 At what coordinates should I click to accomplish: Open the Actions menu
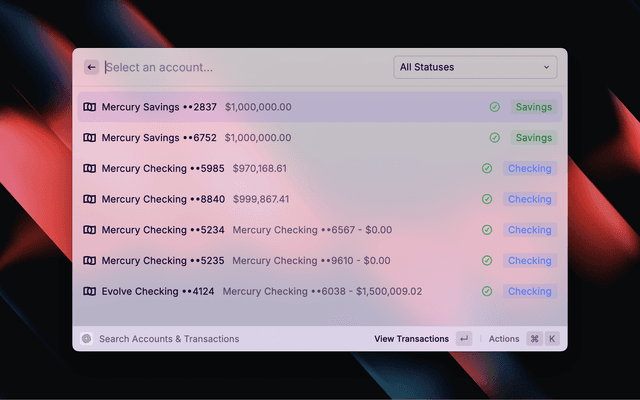pos(504,339)
